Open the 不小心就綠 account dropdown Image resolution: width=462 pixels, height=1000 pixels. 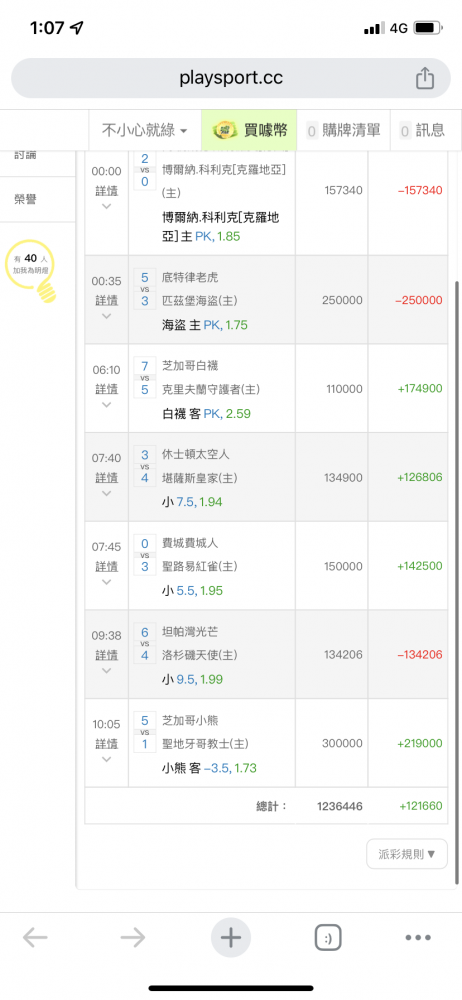145,131
